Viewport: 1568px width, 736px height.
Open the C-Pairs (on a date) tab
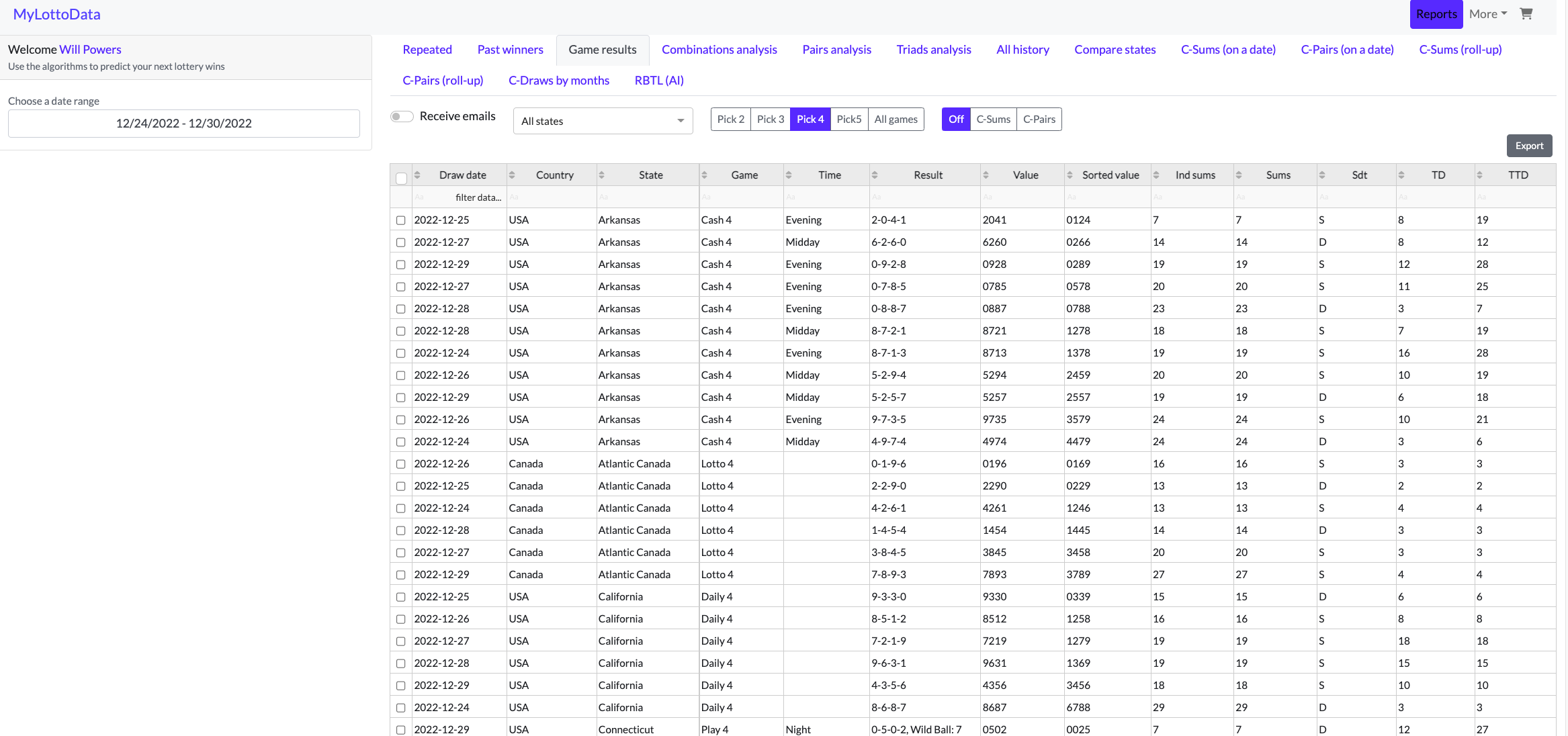tap(1348, 50)
